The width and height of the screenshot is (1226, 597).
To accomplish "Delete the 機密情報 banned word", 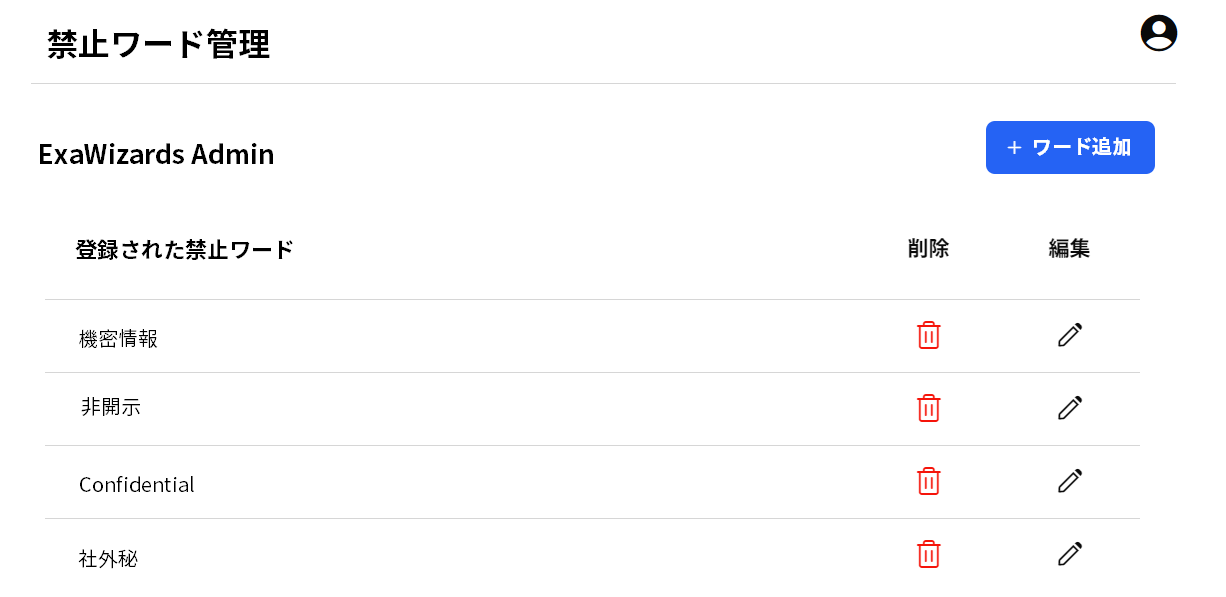I will pyautogui.click(x=928, y=336).
